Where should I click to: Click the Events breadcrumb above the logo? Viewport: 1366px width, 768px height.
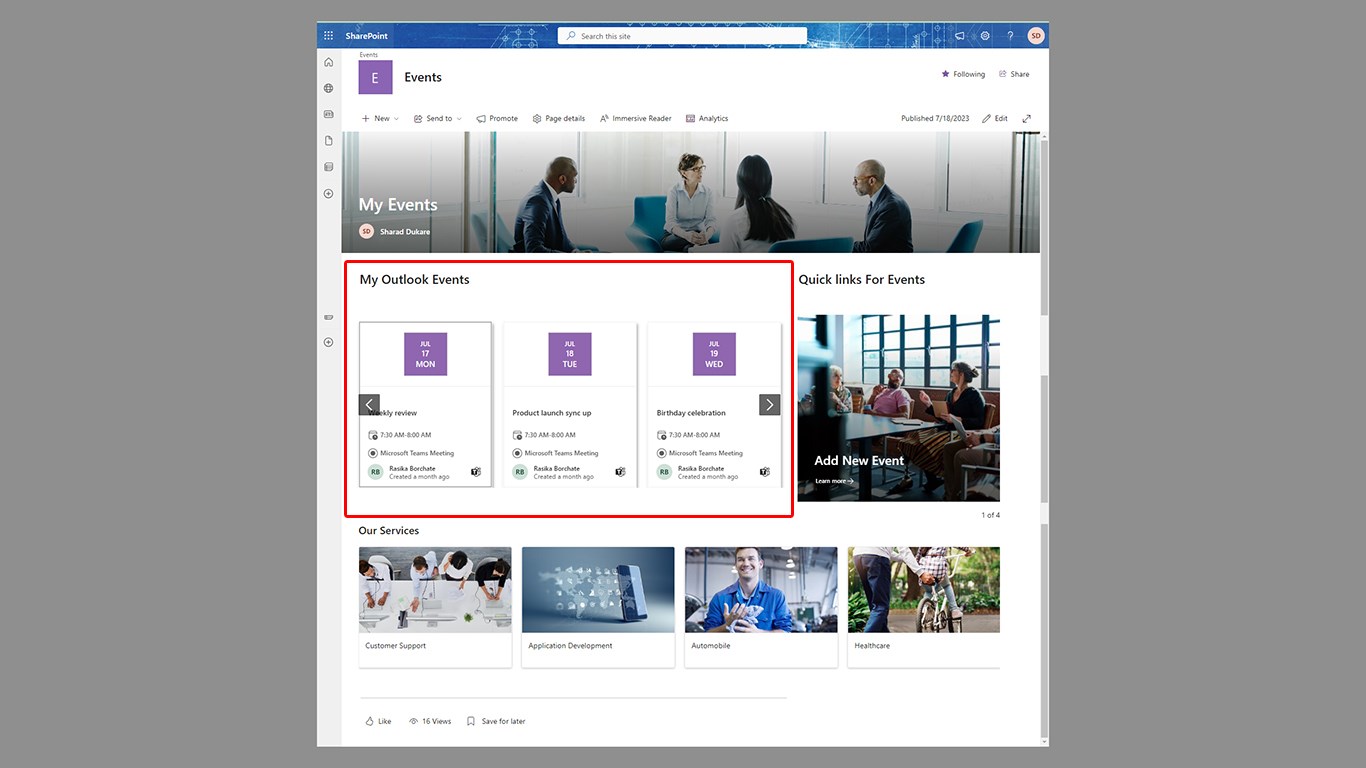click(369, 55)
